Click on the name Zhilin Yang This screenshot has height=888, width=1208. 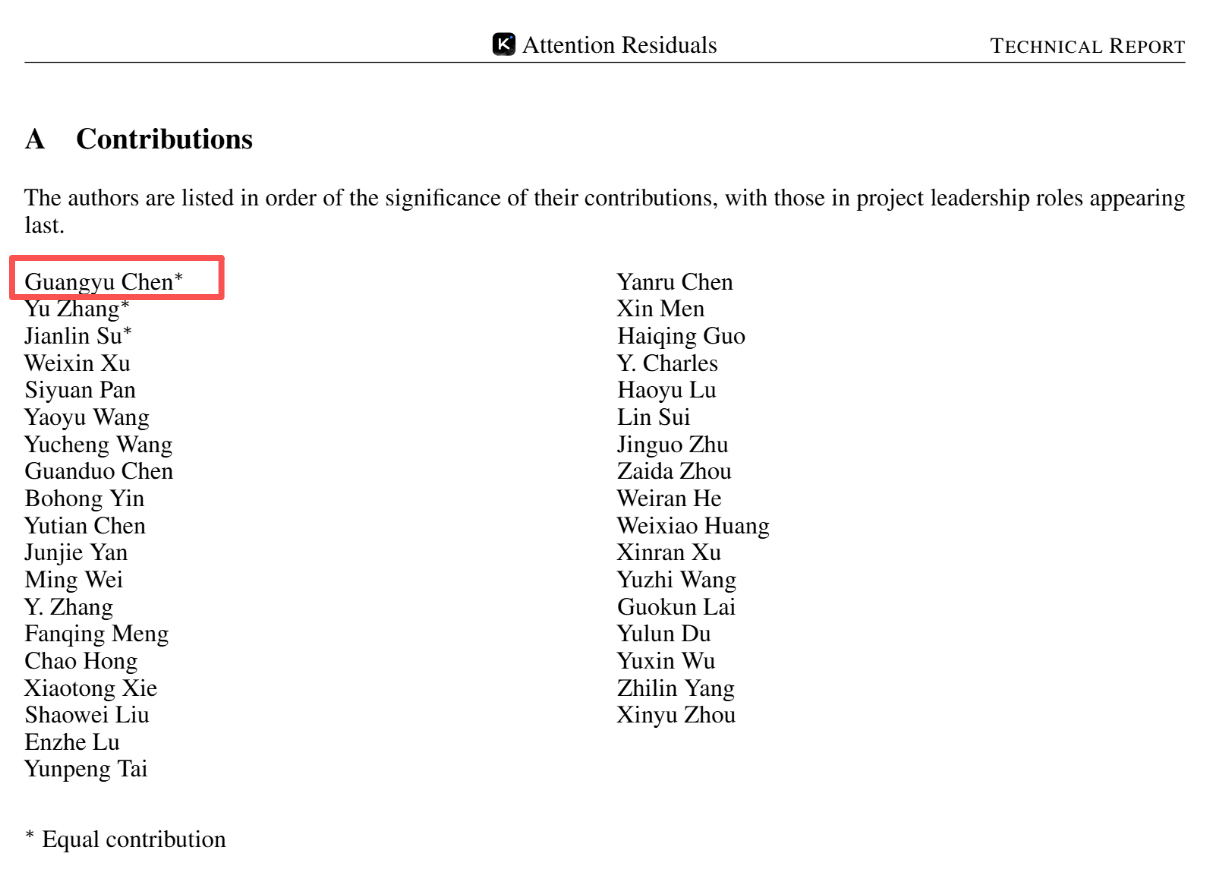point(676,688)
